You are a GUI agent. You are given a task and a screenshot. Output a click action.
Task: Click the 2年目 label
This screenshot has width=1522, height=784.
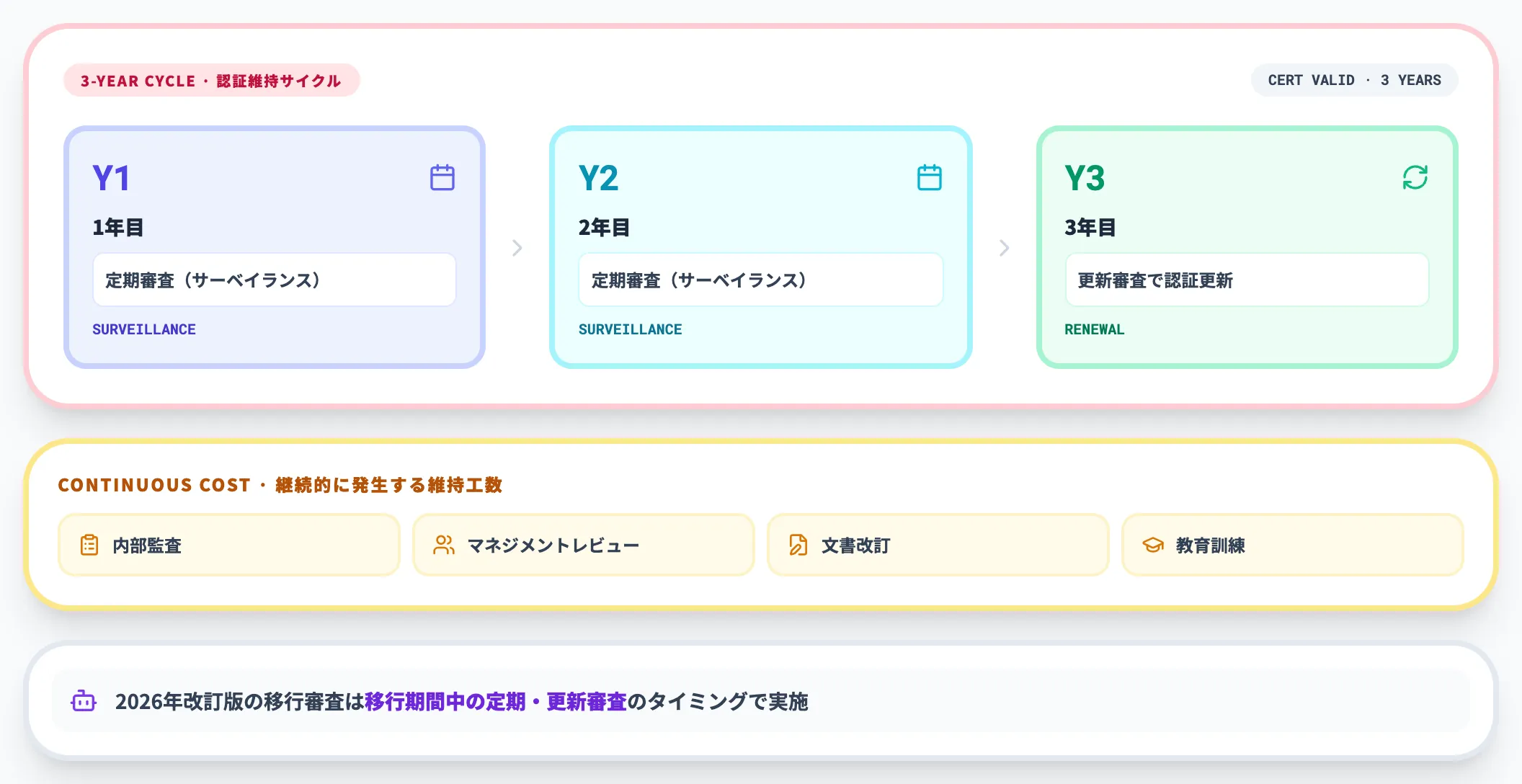(605, 228)
